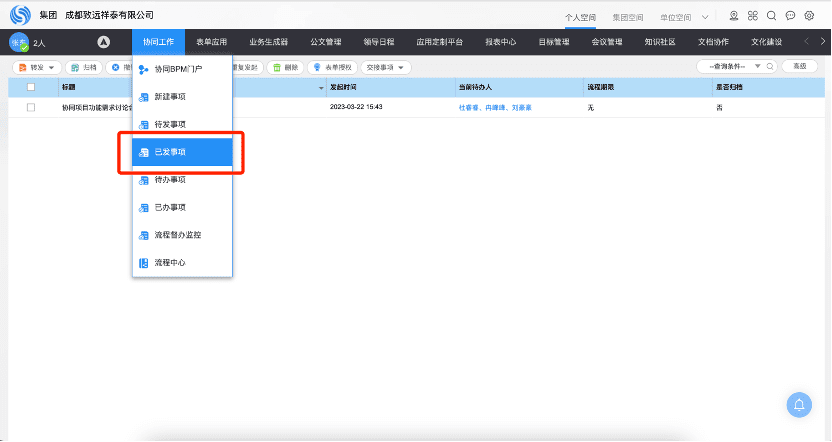Click the 流程期限 column header
Screen dimensions: 832x442
click(601, 87)
